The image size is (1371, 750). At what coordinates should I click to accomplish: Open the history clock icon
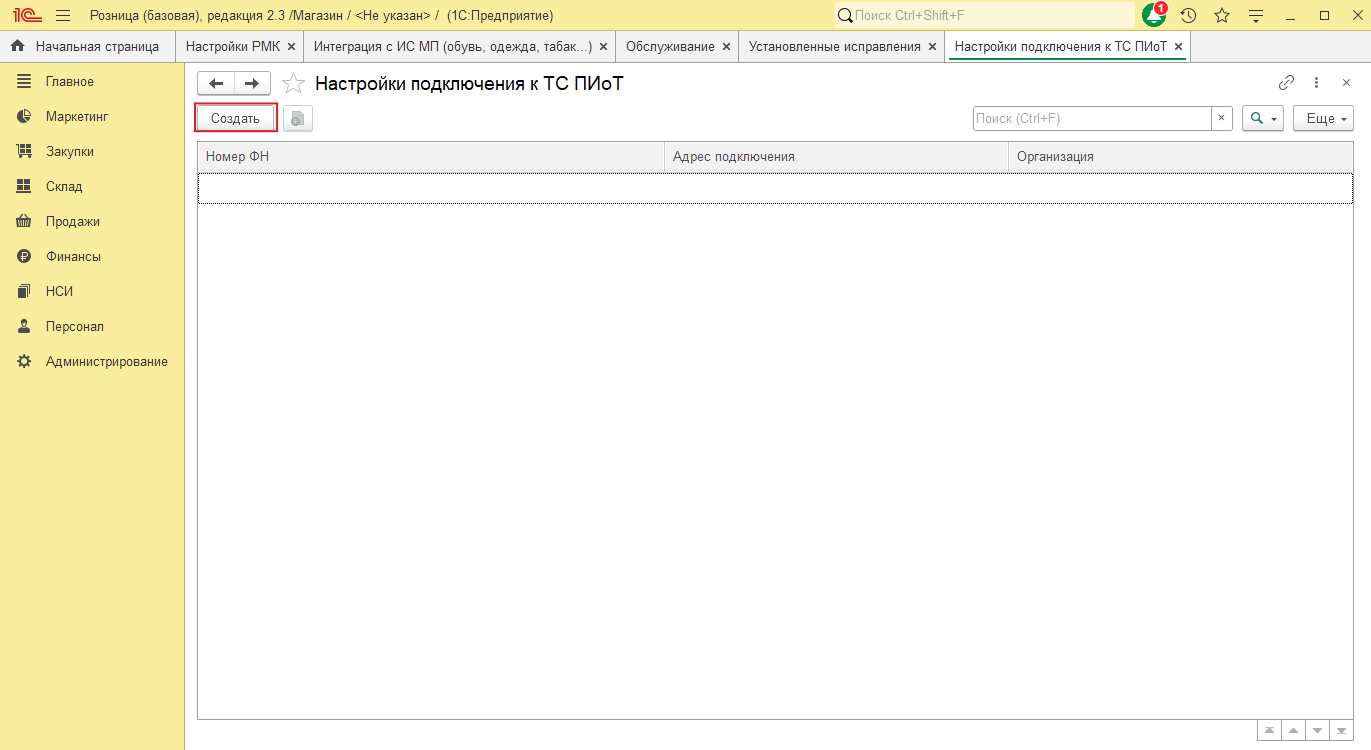coord(1188,15)
